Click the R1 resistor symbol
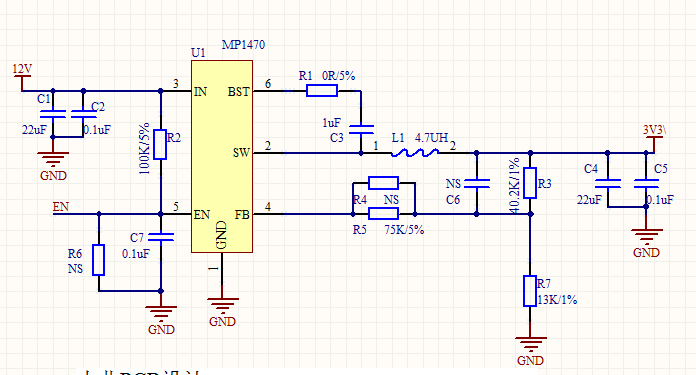 pos(322,91)
